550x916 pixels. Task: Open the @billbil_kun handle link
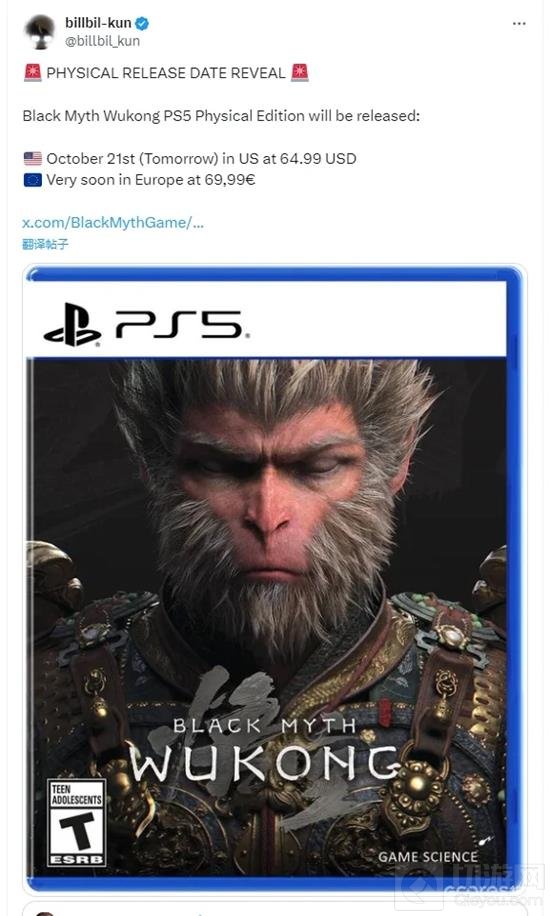[x=102, y=41]
